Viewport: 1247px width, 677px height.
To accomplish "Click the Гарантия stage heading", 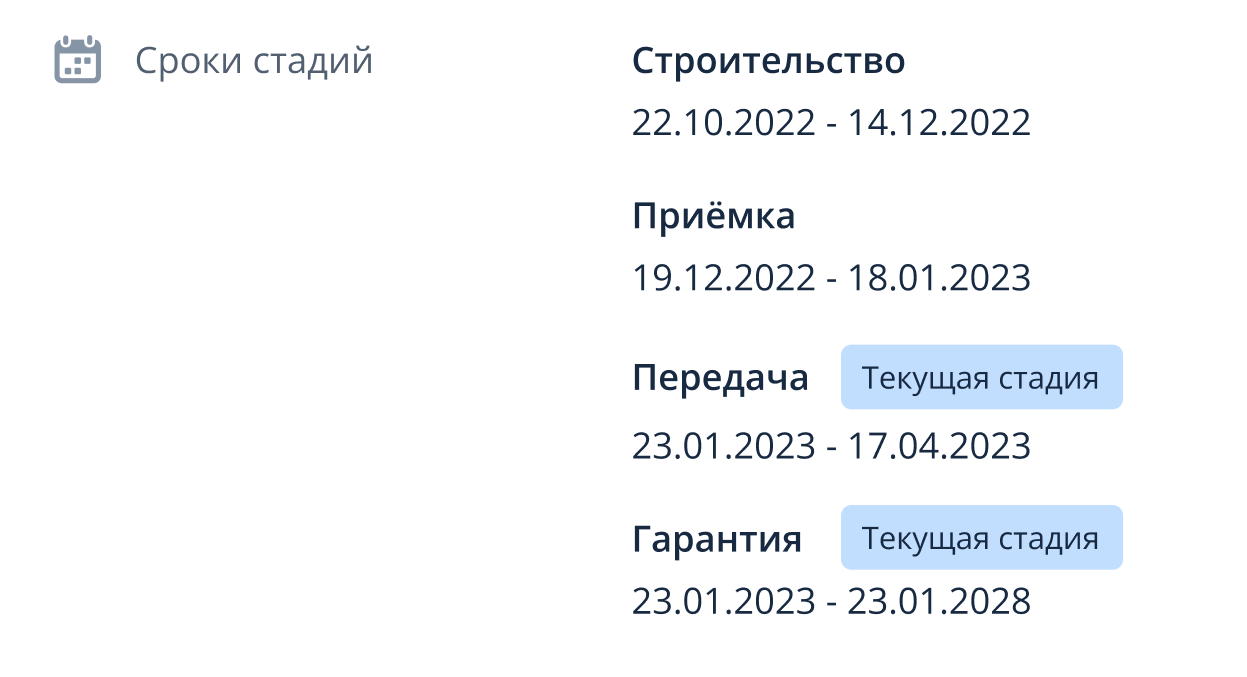I will (717, 540).
